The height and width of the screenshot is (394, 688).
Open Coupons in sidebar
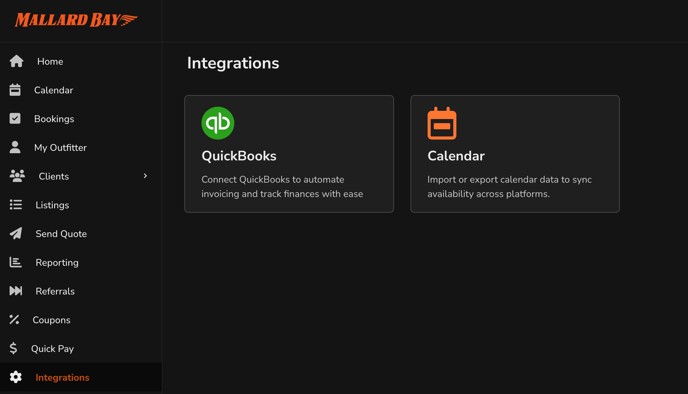[51, 320]
